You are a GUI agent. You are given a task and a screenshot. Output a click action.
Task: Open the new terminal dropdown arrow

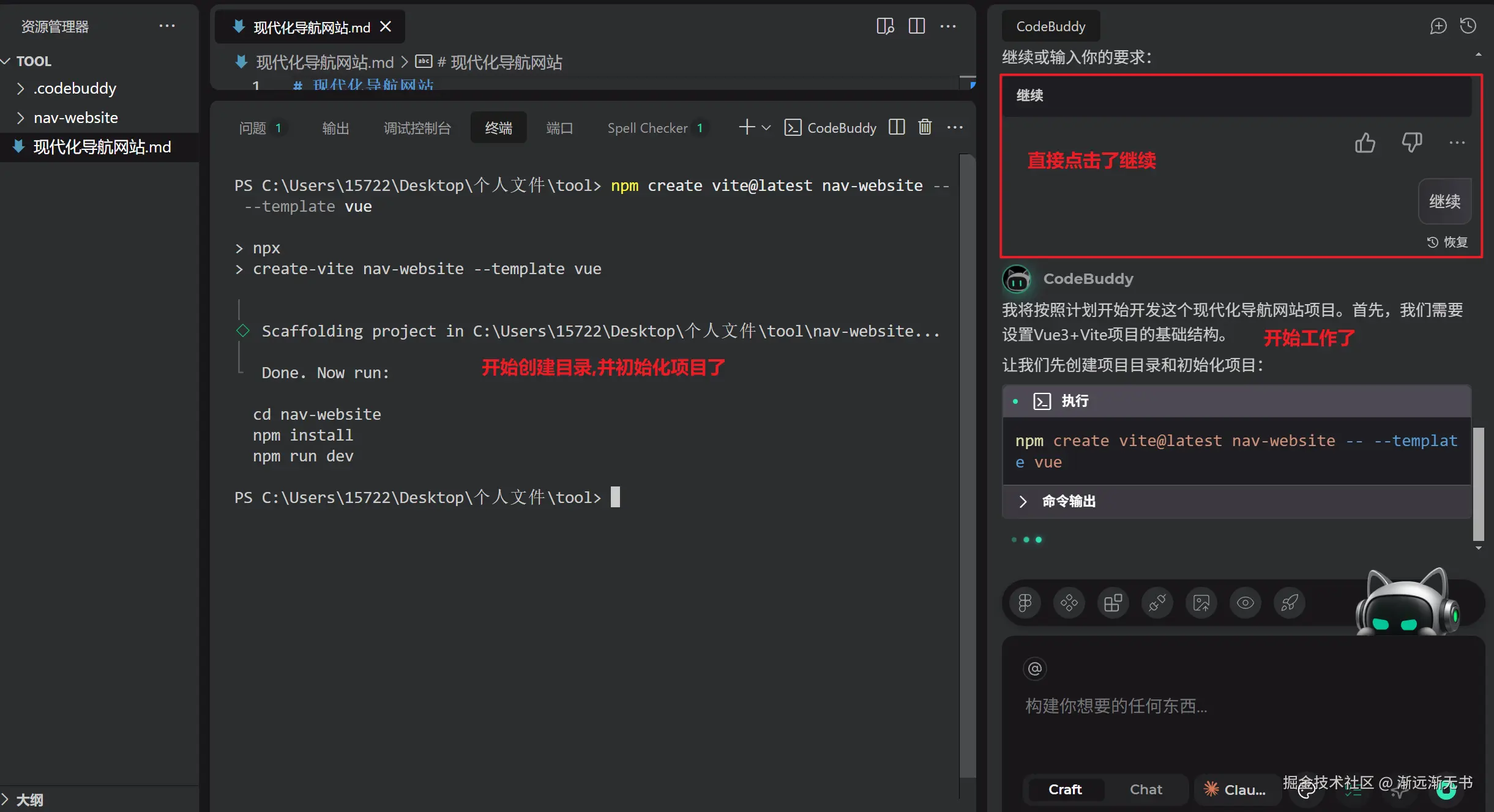point(766,128)
